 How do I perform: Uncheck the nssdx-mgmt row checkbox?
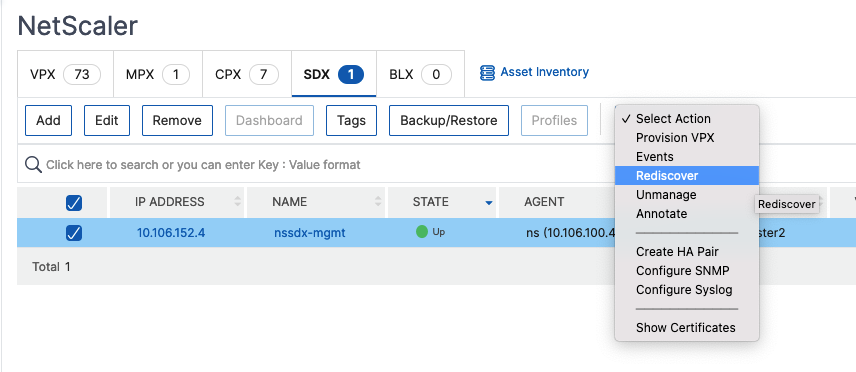(x=74, y=233)
